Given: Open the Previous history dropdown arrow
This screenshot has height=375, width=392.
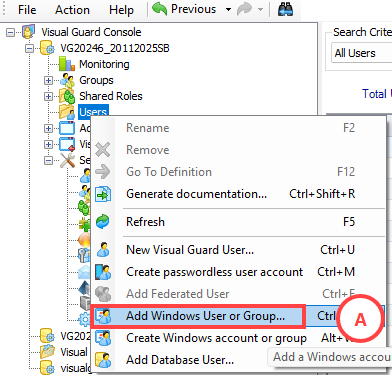Looking at the screenshot, I should tap(228, 9).
